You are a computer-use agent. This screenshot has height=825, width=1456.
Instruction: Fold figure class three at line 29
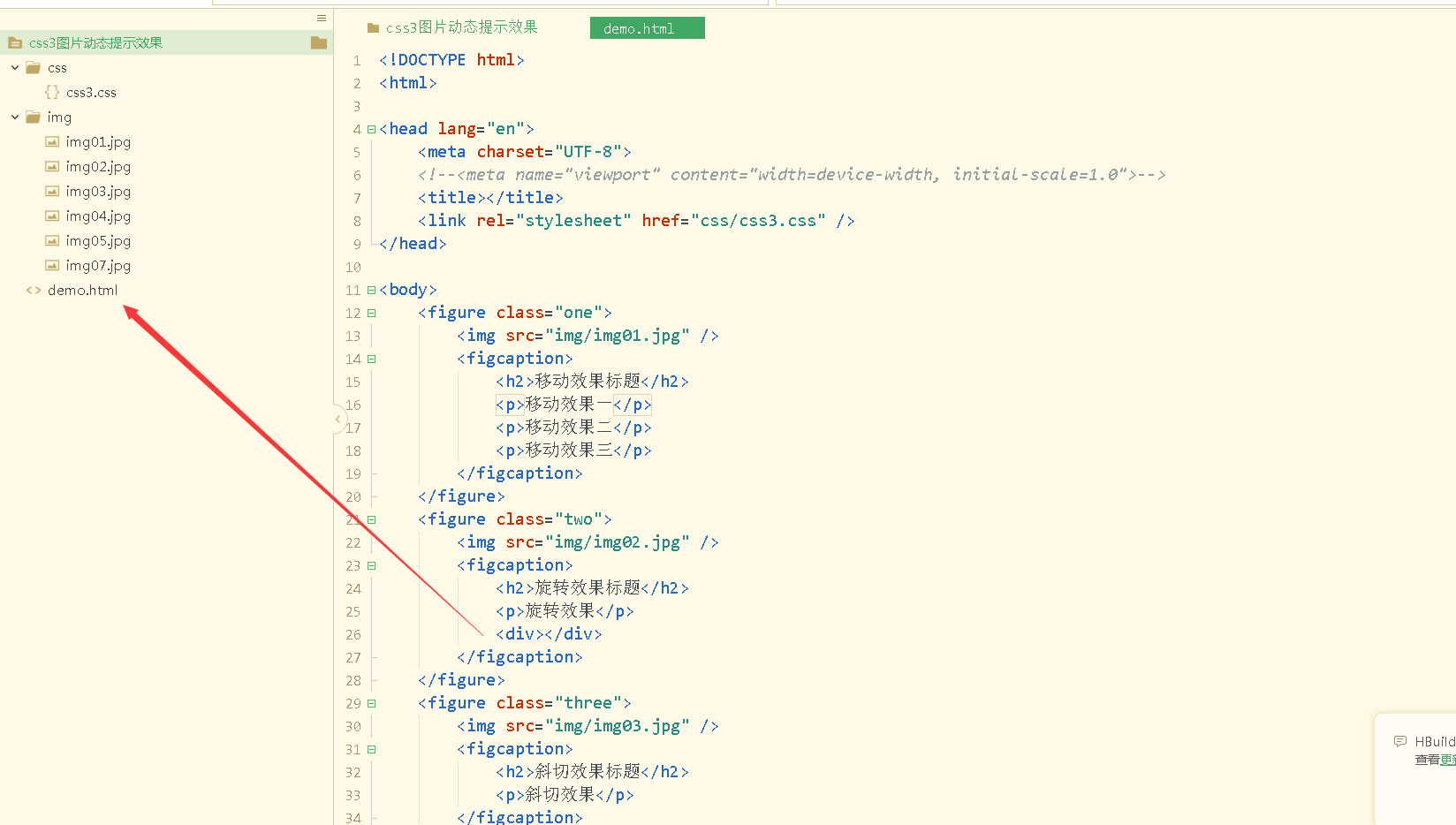point(371,704)
